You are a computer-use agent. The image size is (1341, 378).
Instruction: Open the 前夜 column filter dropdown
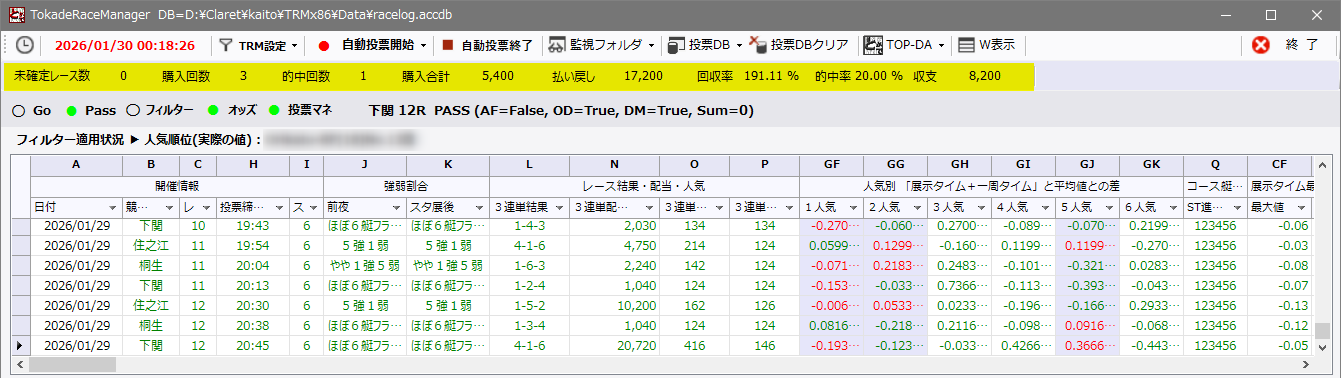pyautogui.click(x=397, y=208)
